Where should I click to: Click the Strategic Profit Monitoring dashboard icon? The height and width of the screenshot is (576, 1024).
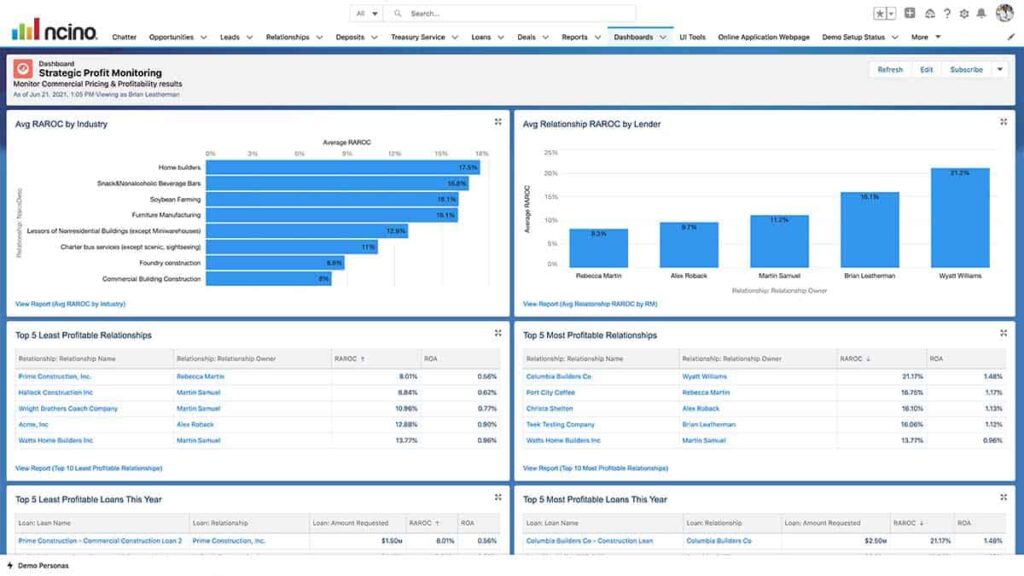click(23, 69)
